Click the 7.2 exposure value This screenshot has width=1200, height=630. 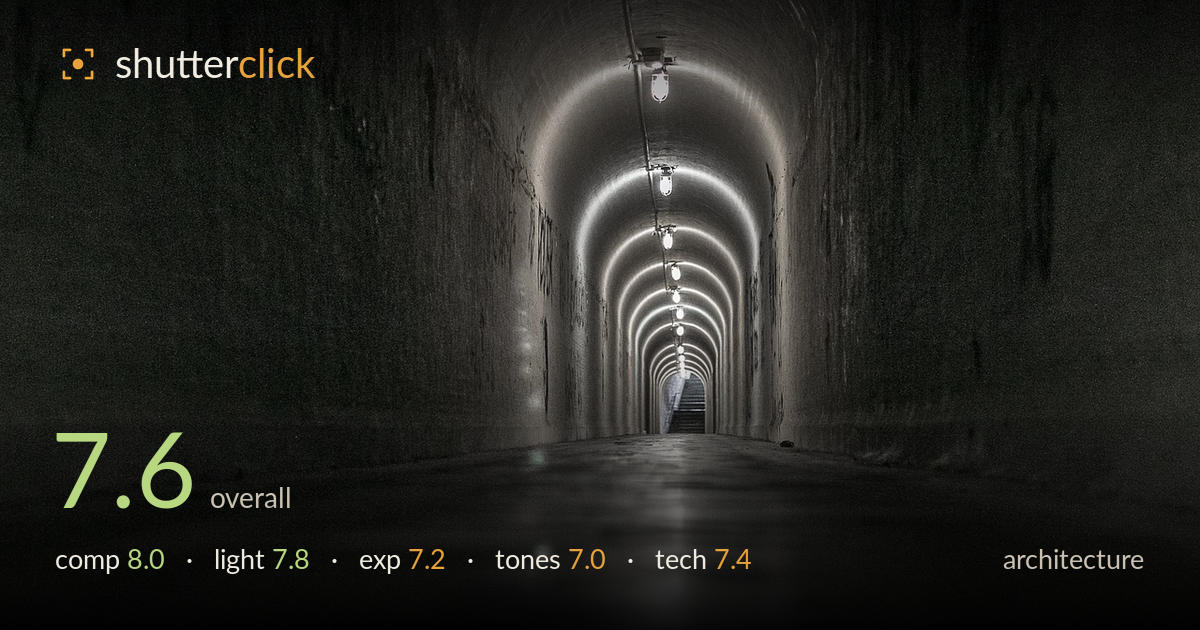coord(427,560)
